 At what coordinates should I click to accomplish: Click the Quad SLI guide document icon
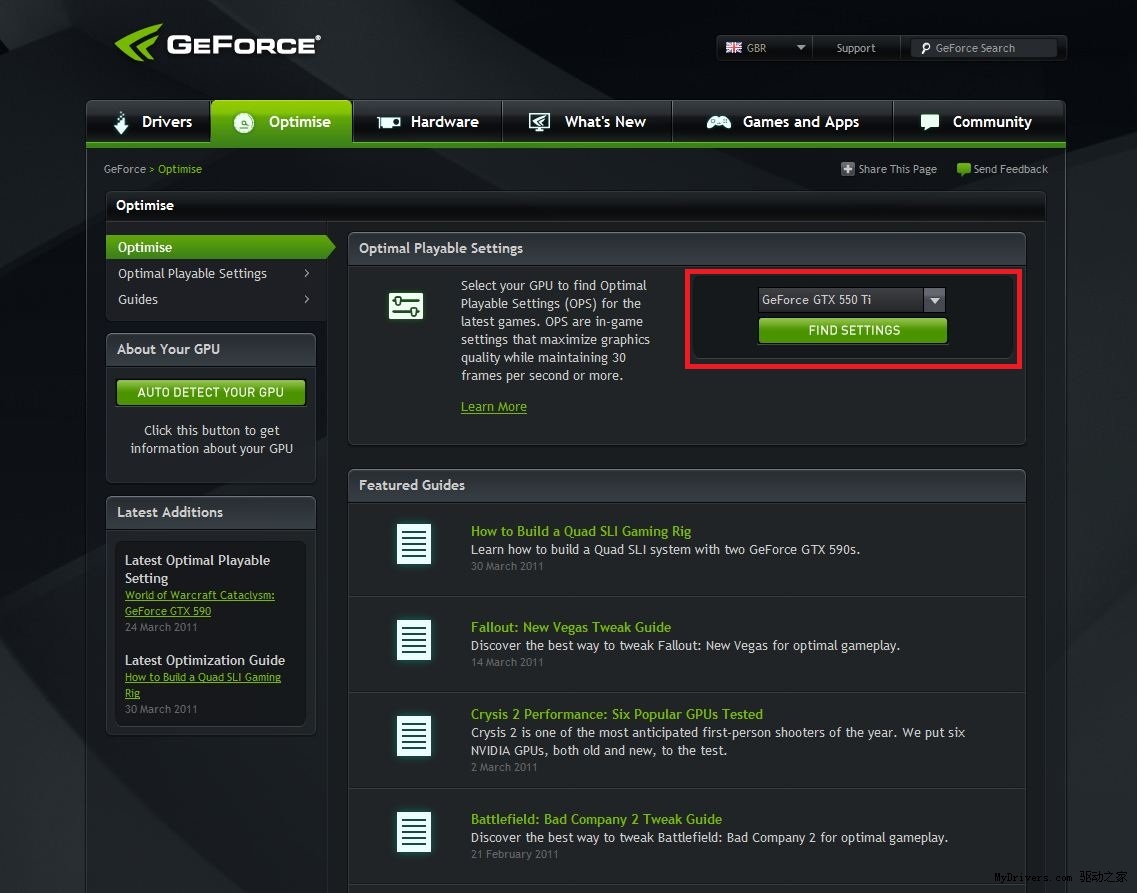coord(413,544)
